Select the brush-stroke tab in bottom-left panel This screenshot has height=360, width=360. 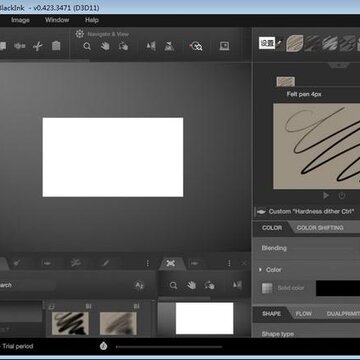point(47,263)
